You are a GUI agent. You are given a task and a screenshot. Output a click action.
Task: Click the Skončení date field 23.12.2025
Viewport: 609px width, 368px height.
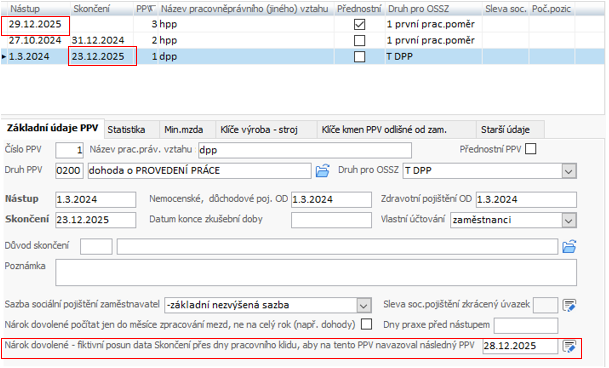pos(96,220)
